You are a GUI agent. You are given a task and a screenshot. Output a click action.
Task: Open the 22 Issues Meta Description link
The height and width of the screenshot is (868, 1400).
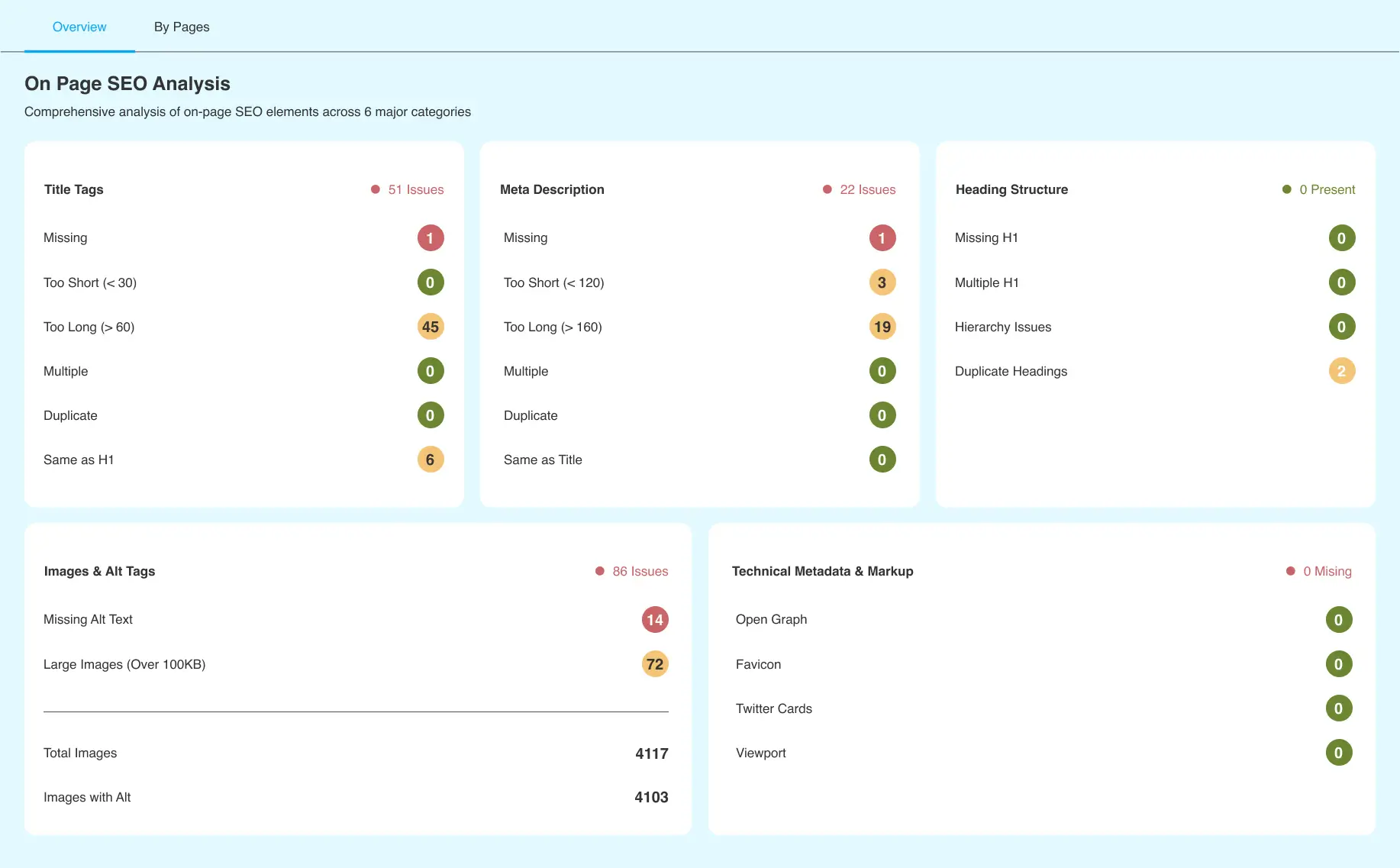tap(867, 189)
